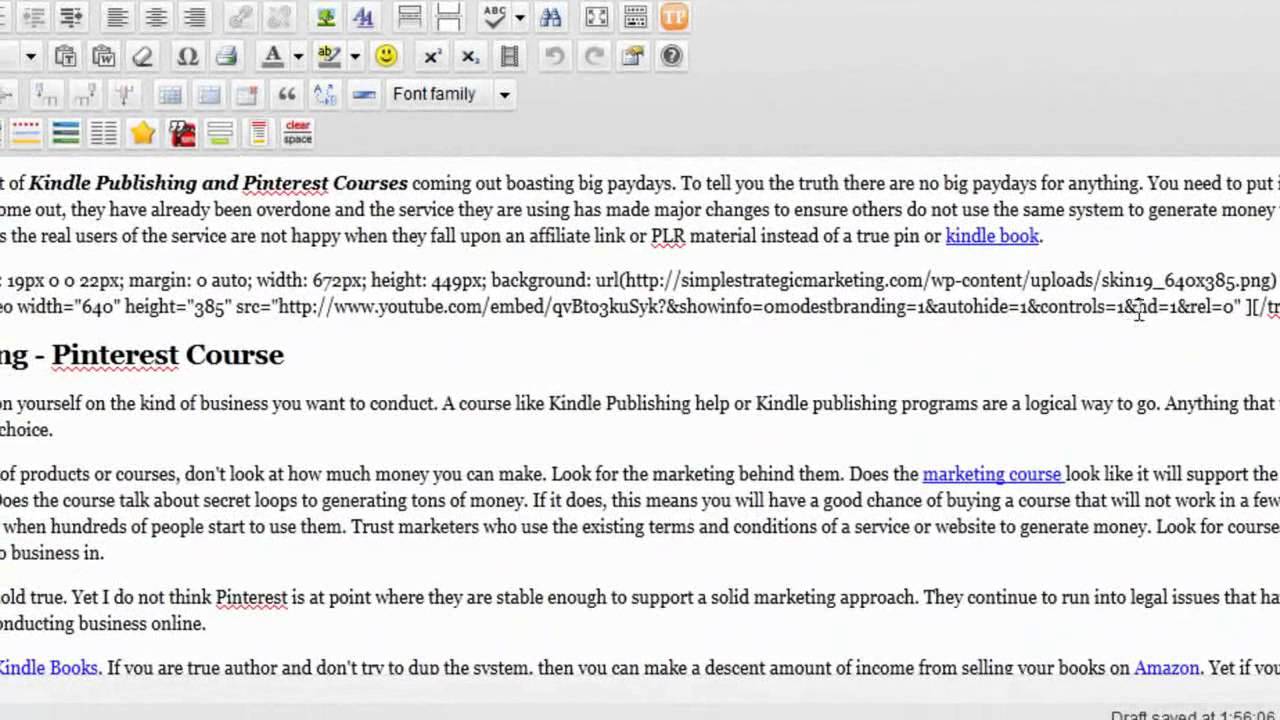Open the 'marketing course' link
The image size is (1280, 720).
click(x=992, y=474)
